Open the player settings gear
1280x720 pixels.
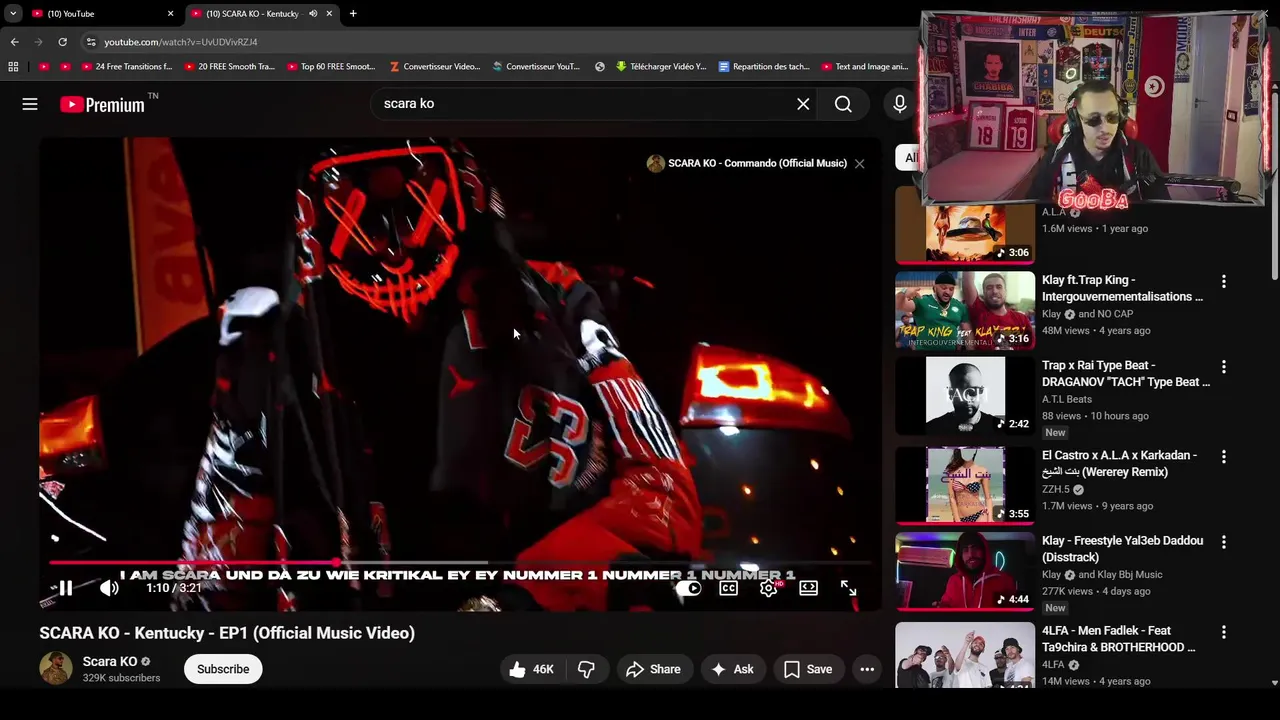pos(769,588)
